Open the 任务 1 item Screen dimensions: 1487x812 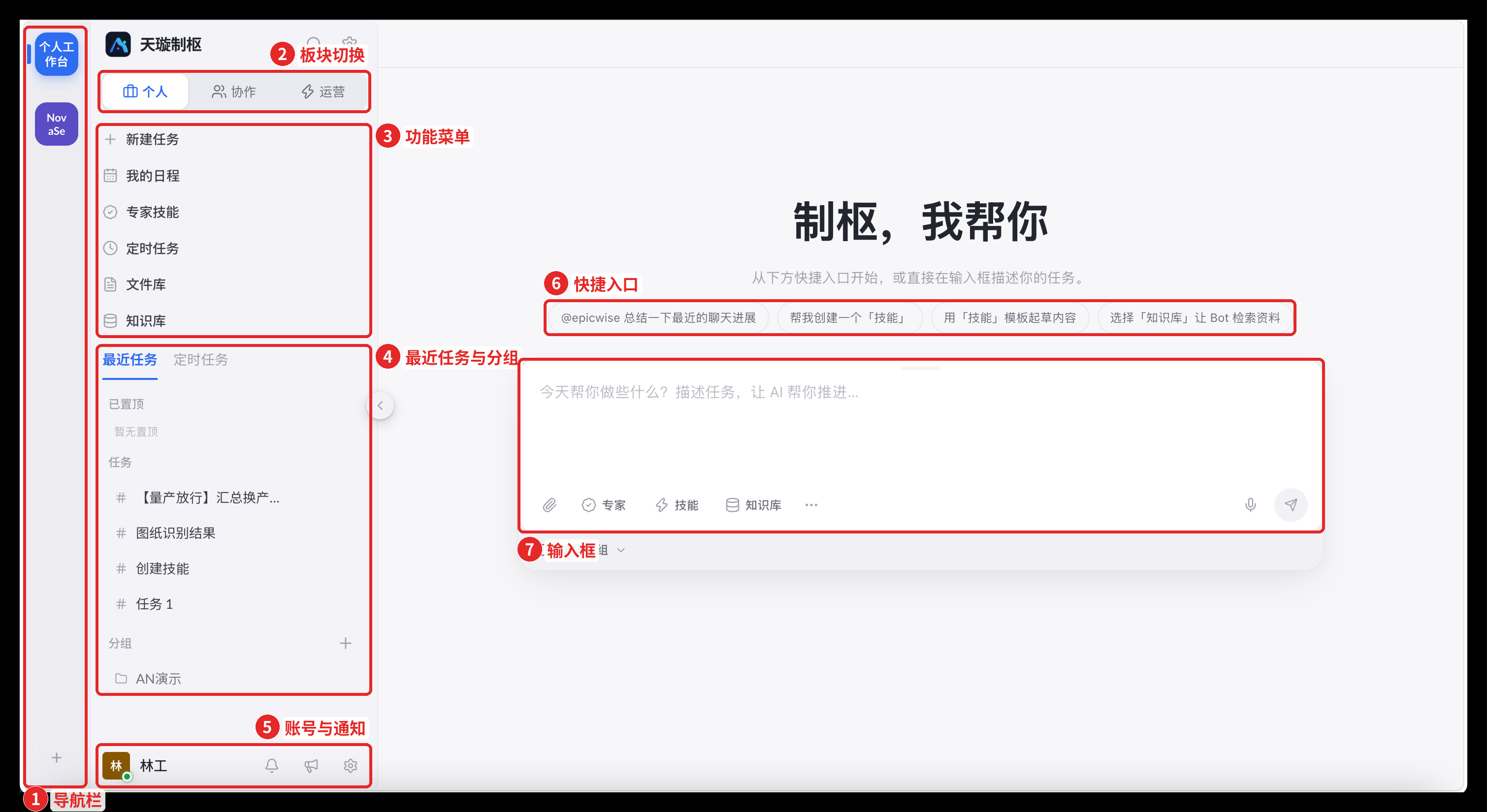point(233,604)
